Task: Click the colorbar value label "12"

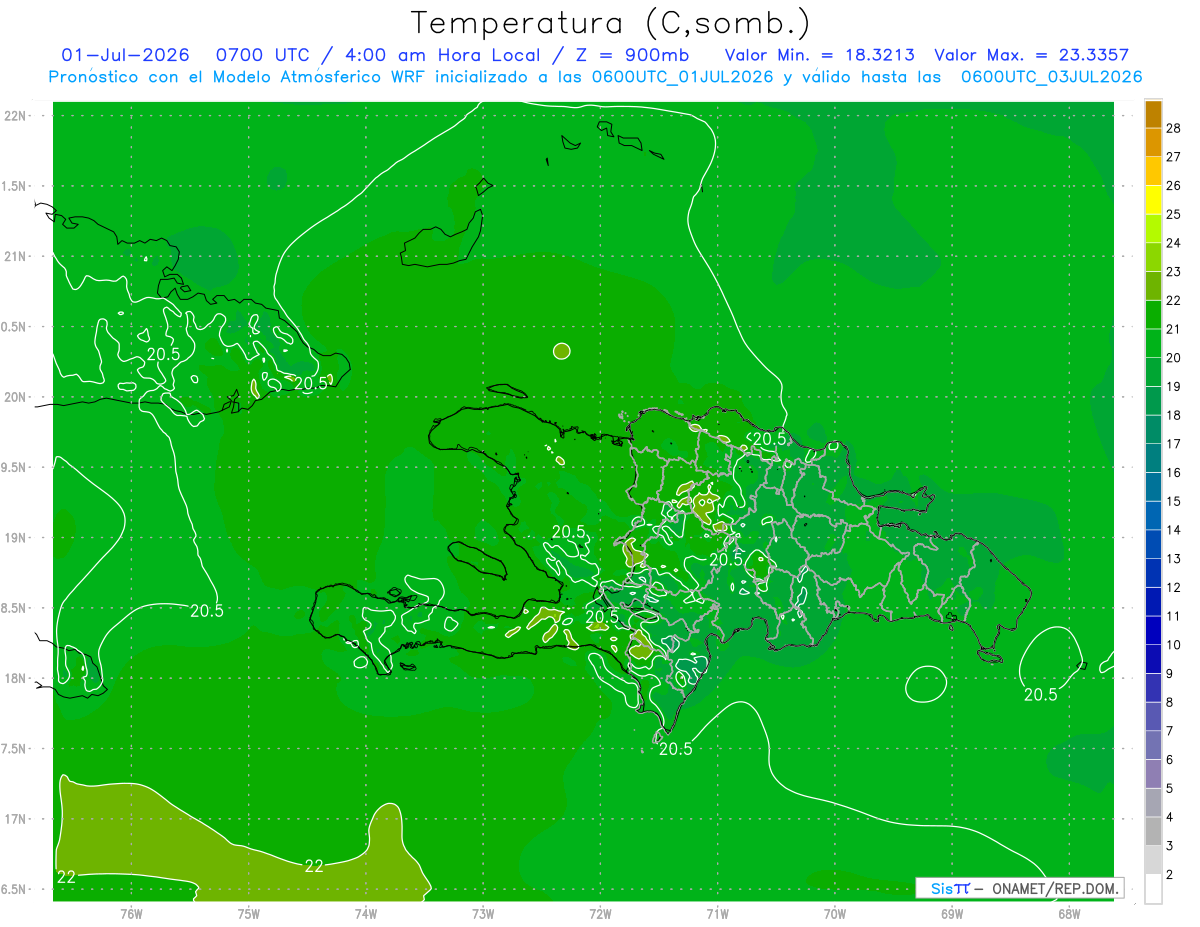Action: (1173, 587)
